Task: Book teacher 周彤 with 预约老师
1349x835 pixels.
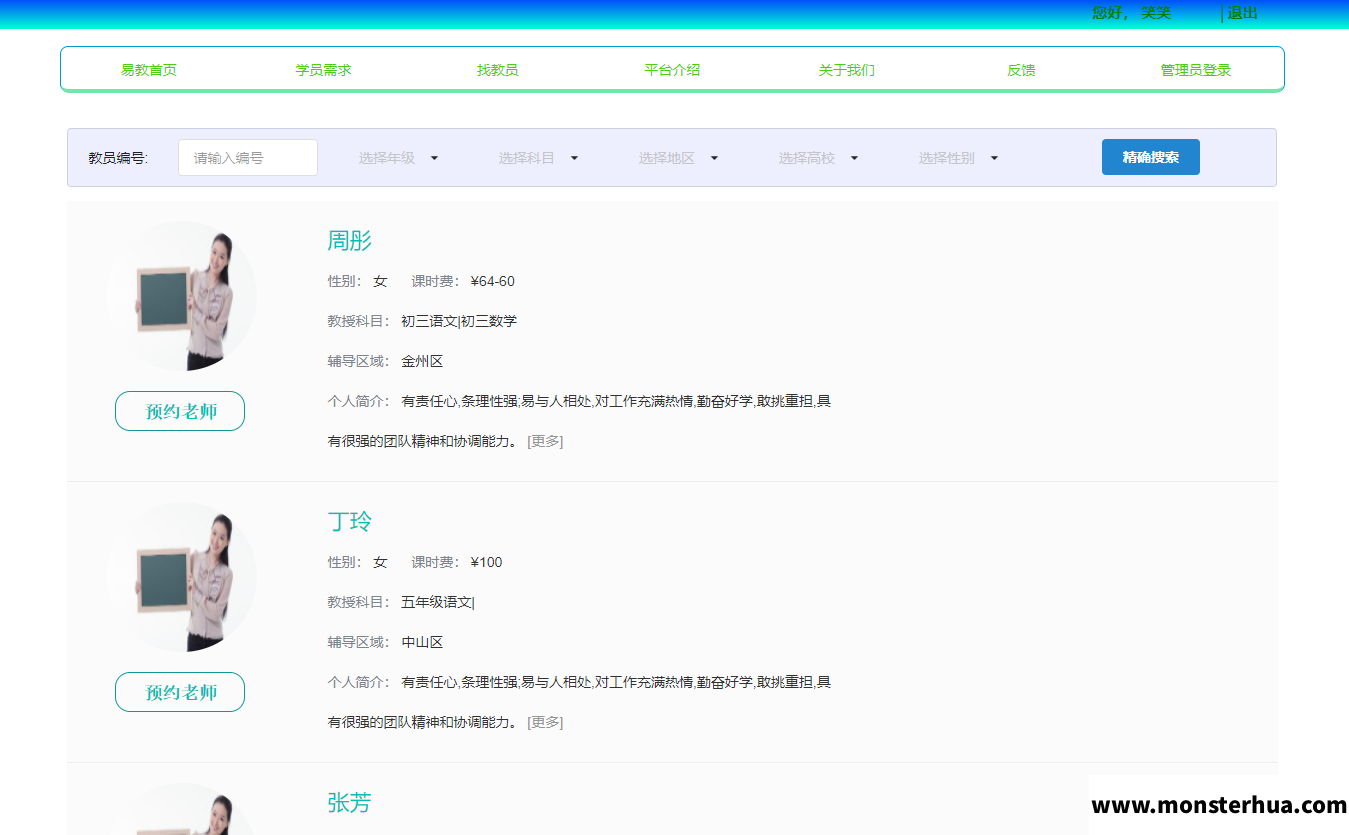Action: tap(180, 411)
